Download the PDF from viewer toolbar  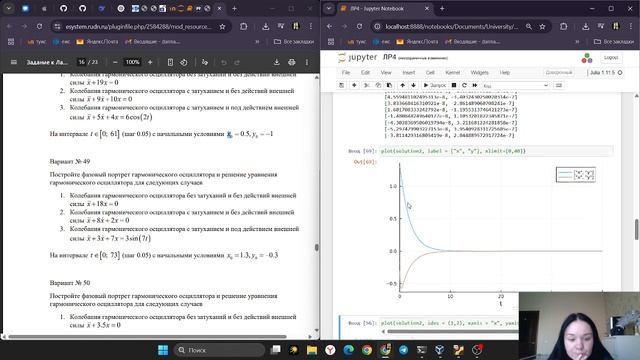(x=276, y=62)
